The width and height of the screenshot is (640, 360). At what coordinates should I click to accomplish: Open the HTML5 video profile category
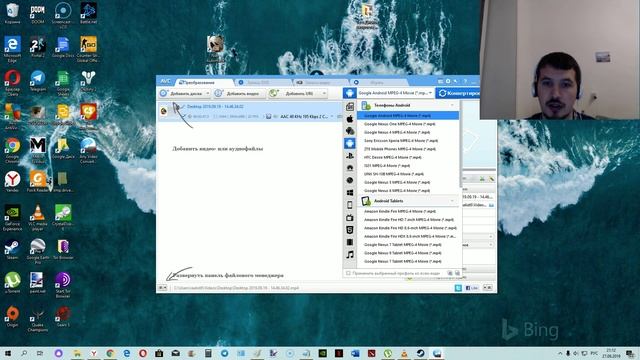click(x=350, y=230)
